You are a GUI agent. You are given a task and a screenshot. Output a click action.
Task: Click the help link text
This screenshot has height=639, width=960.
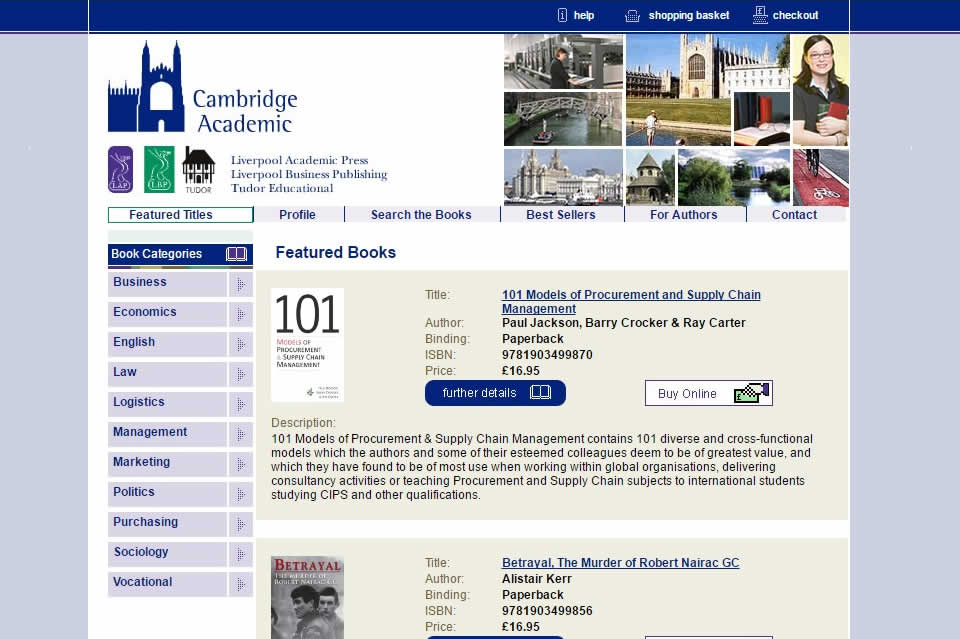click(x=584, y=15)
